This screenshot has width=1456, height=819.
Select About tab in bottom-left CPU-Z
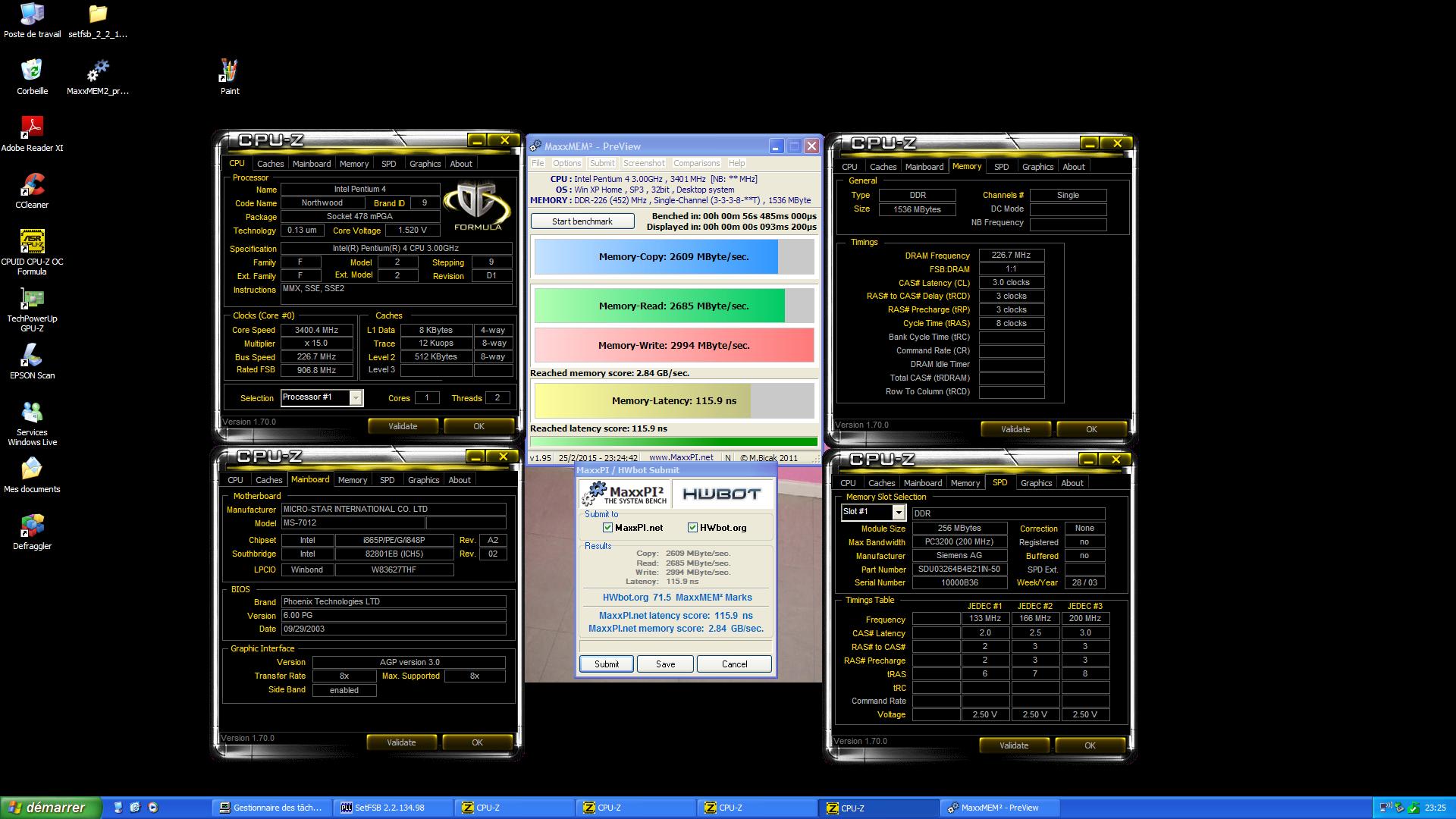coord(459,480)
